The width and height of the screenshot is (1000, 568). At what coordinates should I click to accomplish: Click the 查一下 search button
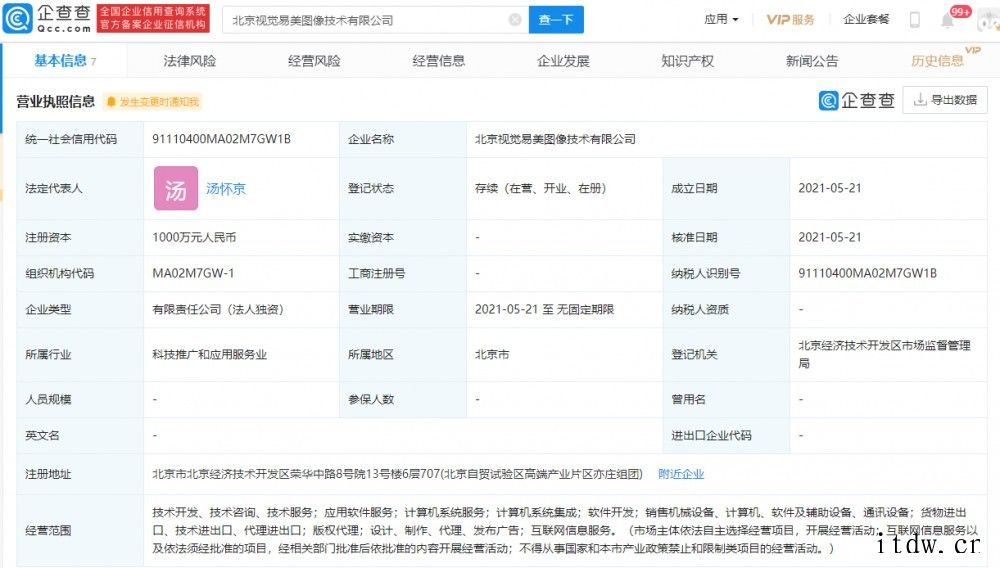(x=556, y=20)
